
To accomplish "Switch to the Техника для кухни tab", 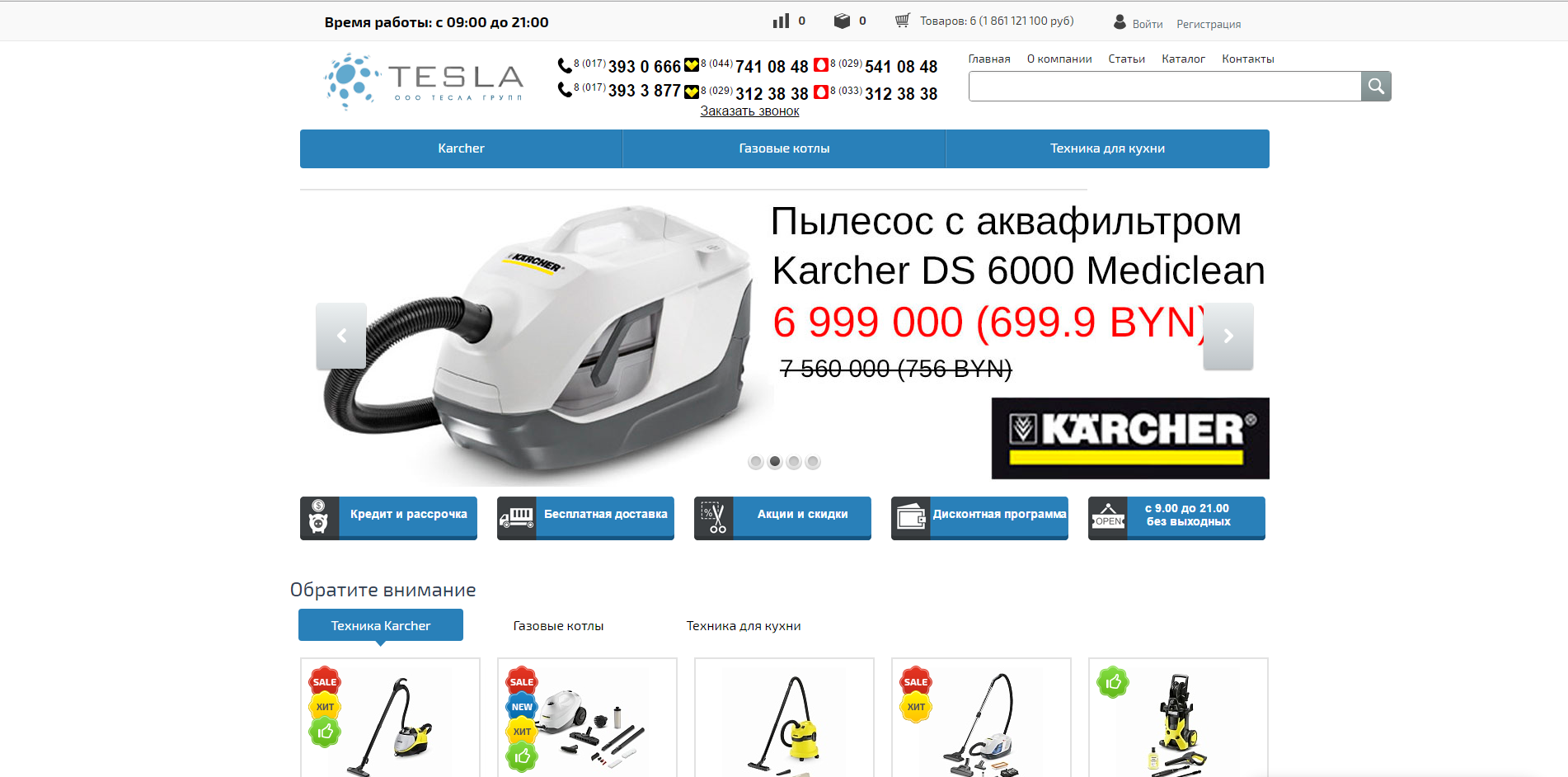I will (x=744, y=626).
